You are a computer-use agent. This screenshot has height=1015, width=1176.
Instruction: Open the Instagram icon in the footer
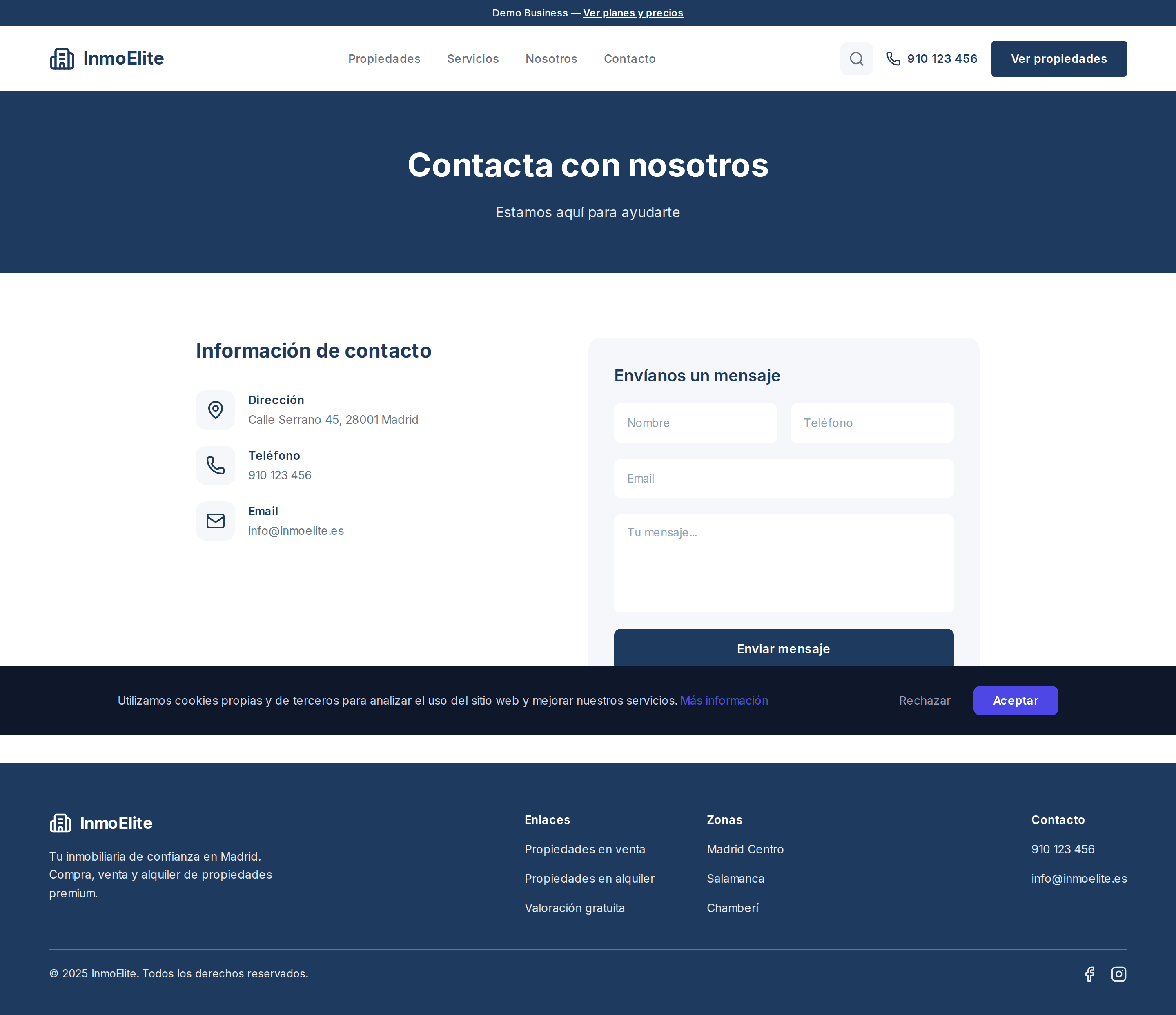pyautogui.click(x=1119, y=974)
